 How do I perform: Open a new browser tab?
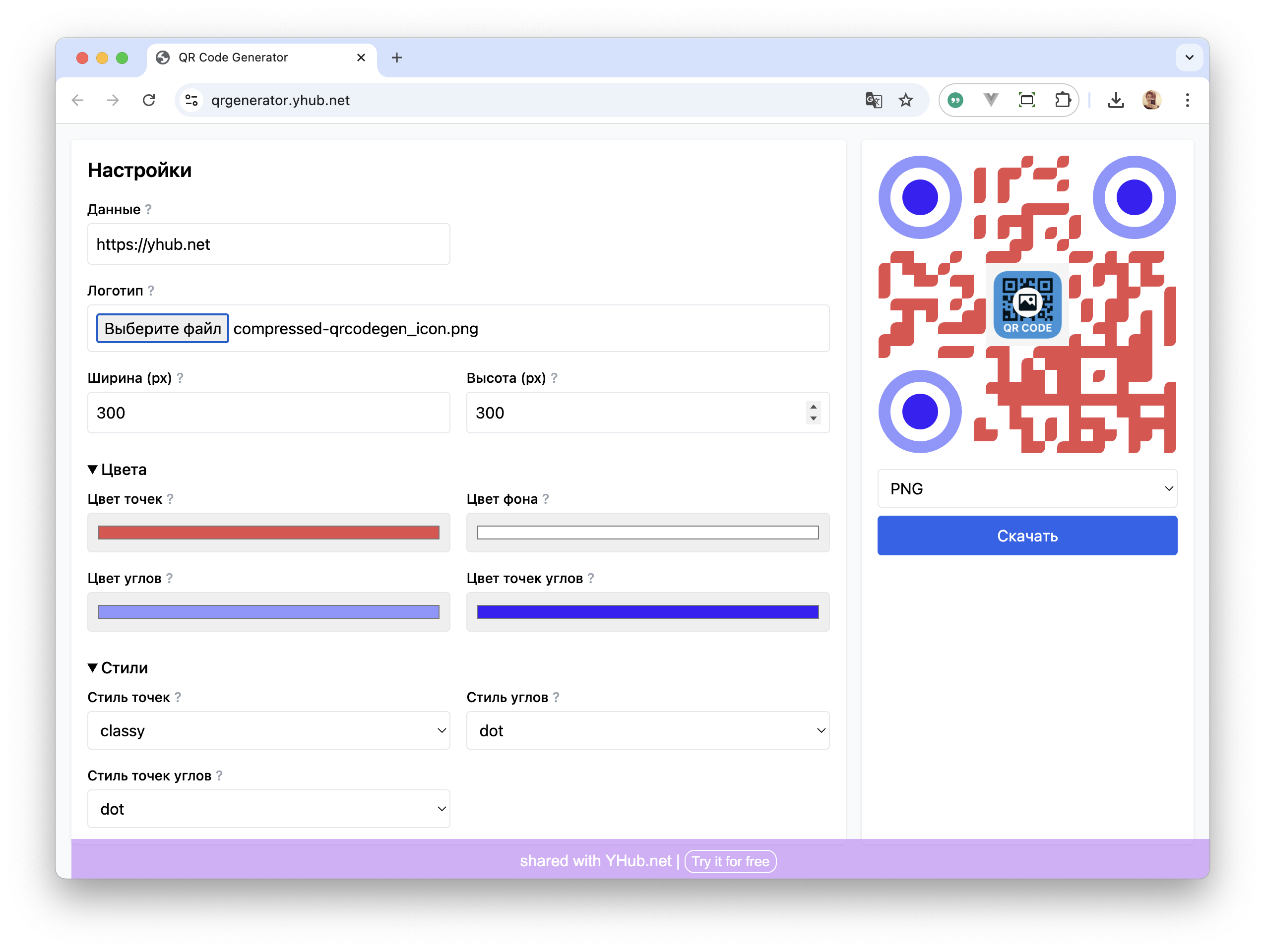(x=397, y=58)
